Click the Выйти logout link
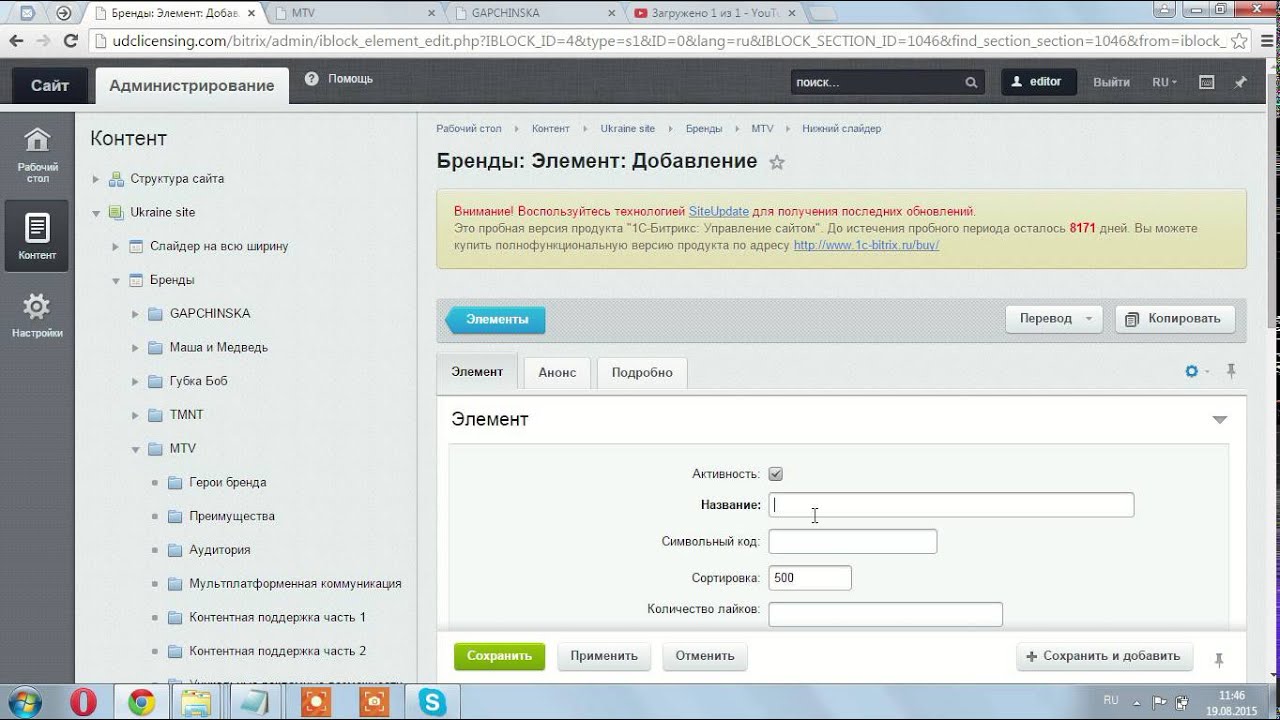1280x720 pixels. coord(1111,82)
